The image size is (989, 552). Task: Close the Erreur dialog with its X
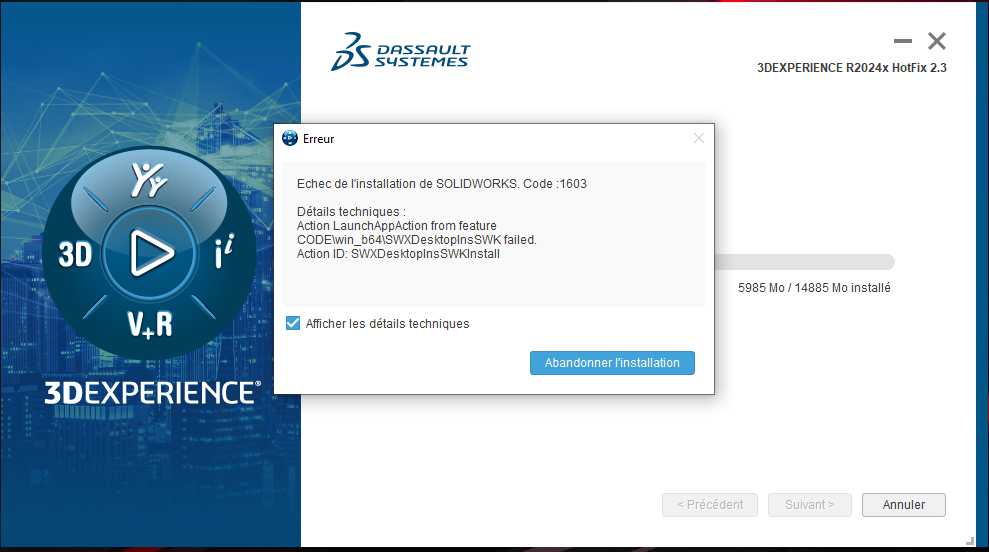(x=699, y=139)
